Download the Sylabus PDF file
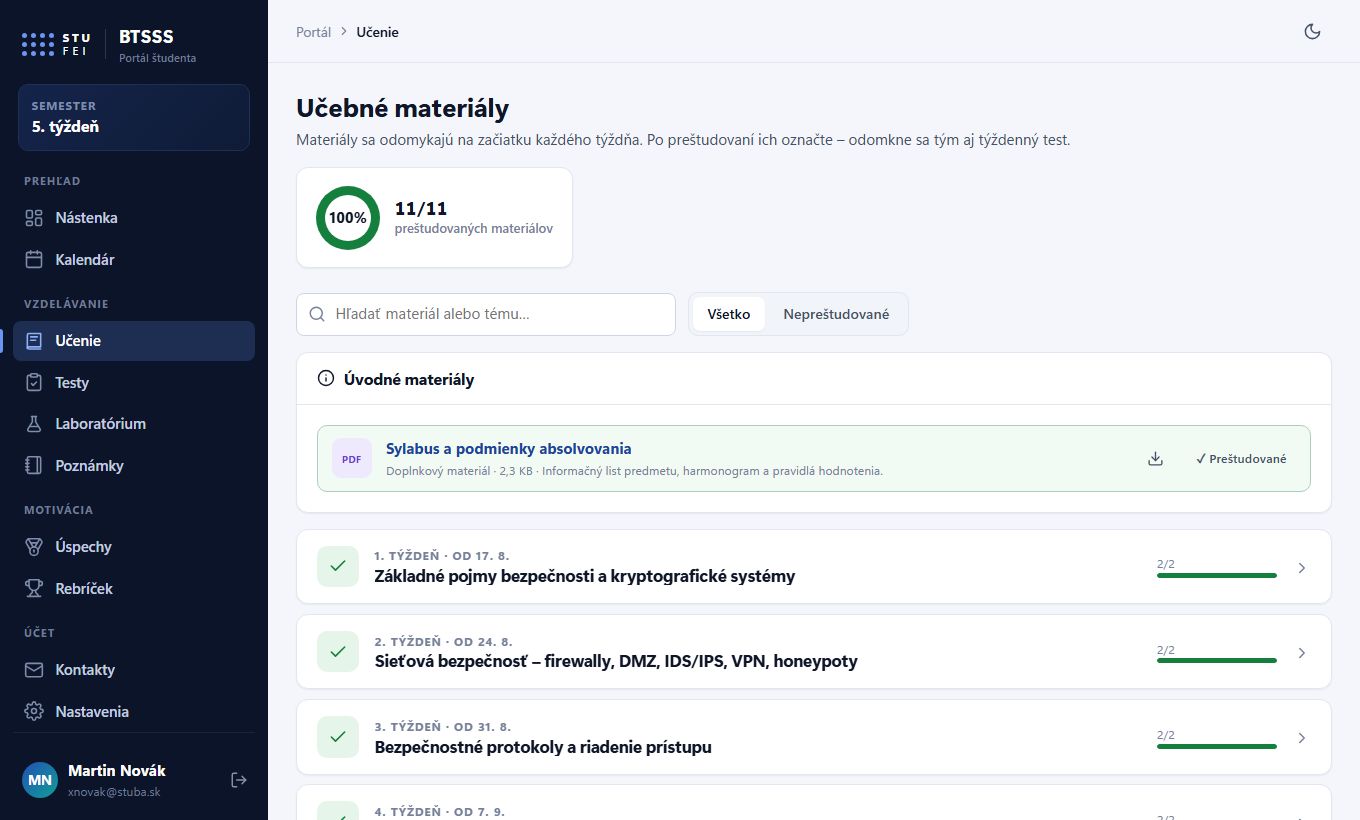 point(1155,459)
